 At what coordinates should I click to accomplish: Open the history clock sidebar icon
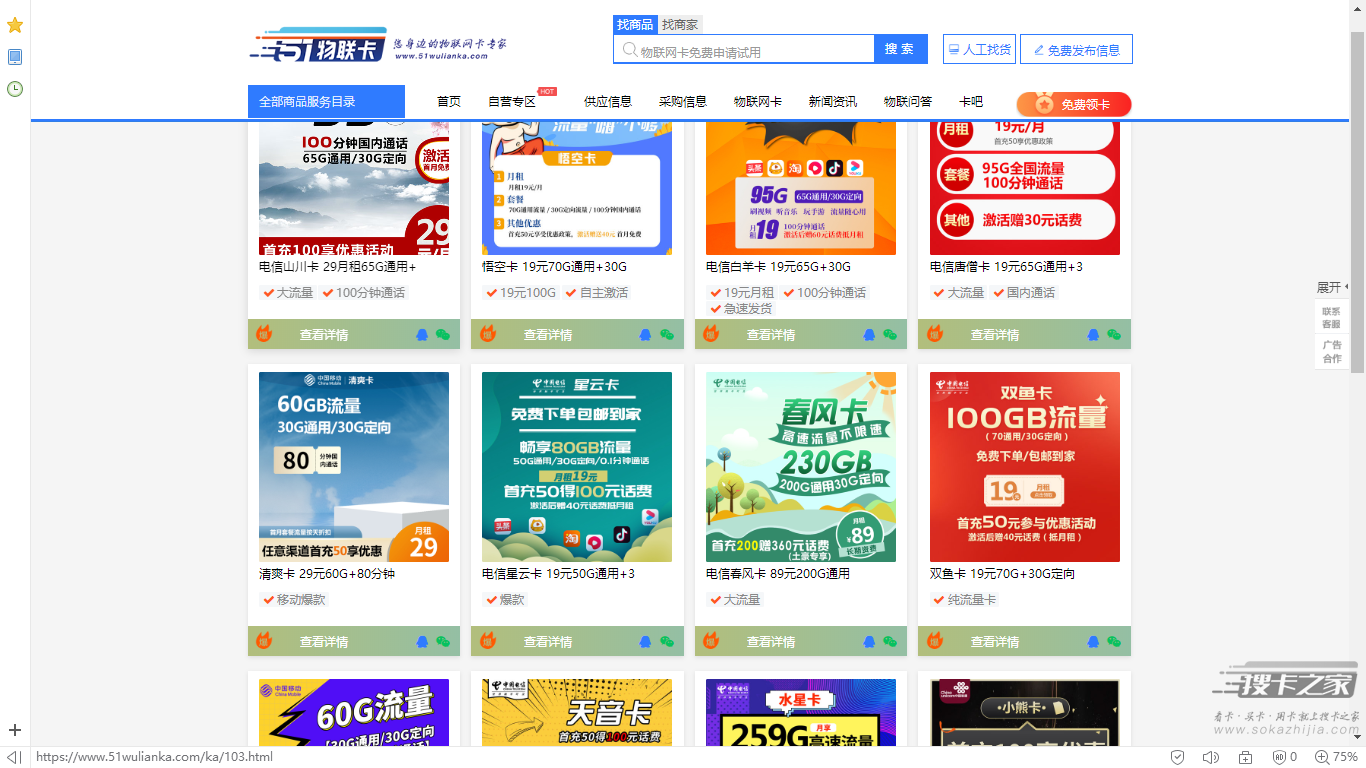(x=15, y=89)
